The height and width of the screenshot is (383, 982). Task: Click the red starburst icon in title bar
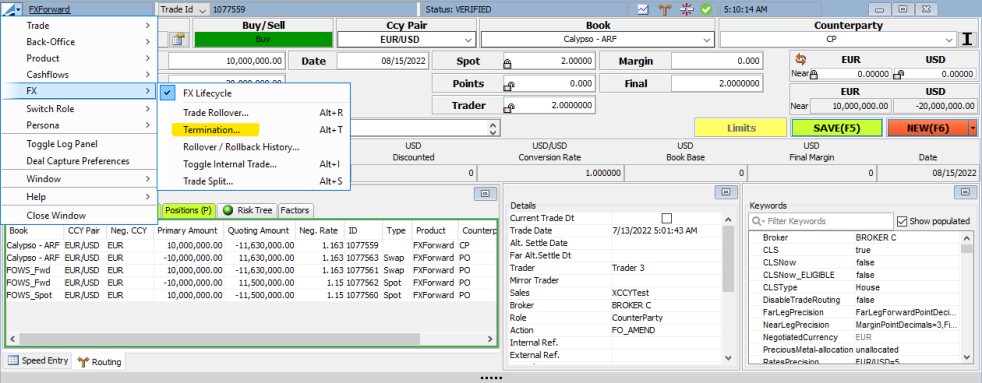686,9
